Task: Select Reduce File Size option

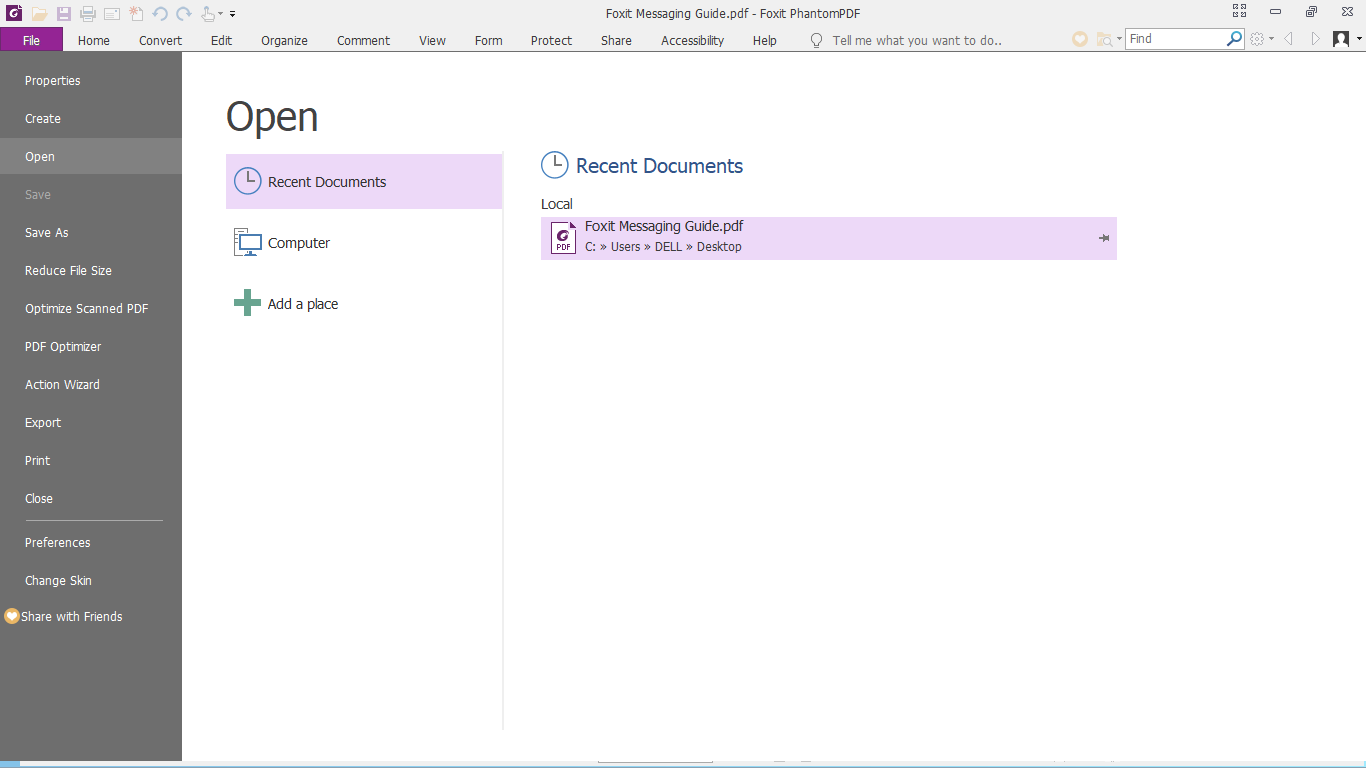Action: tap(91, 271)
